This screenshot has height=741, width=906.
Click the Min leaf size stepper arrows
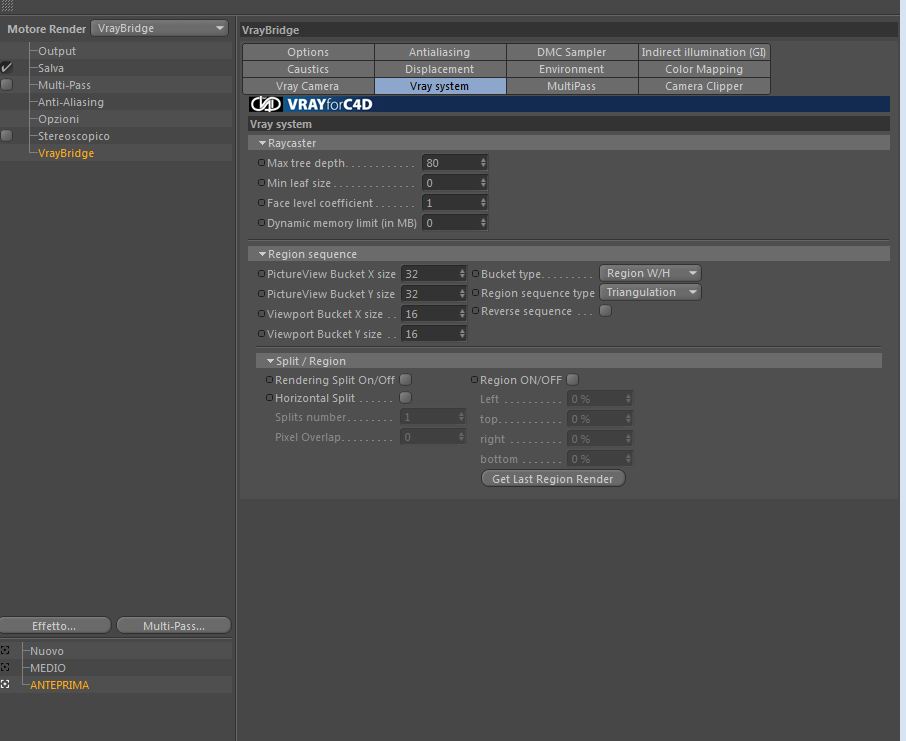pos(483,183)
